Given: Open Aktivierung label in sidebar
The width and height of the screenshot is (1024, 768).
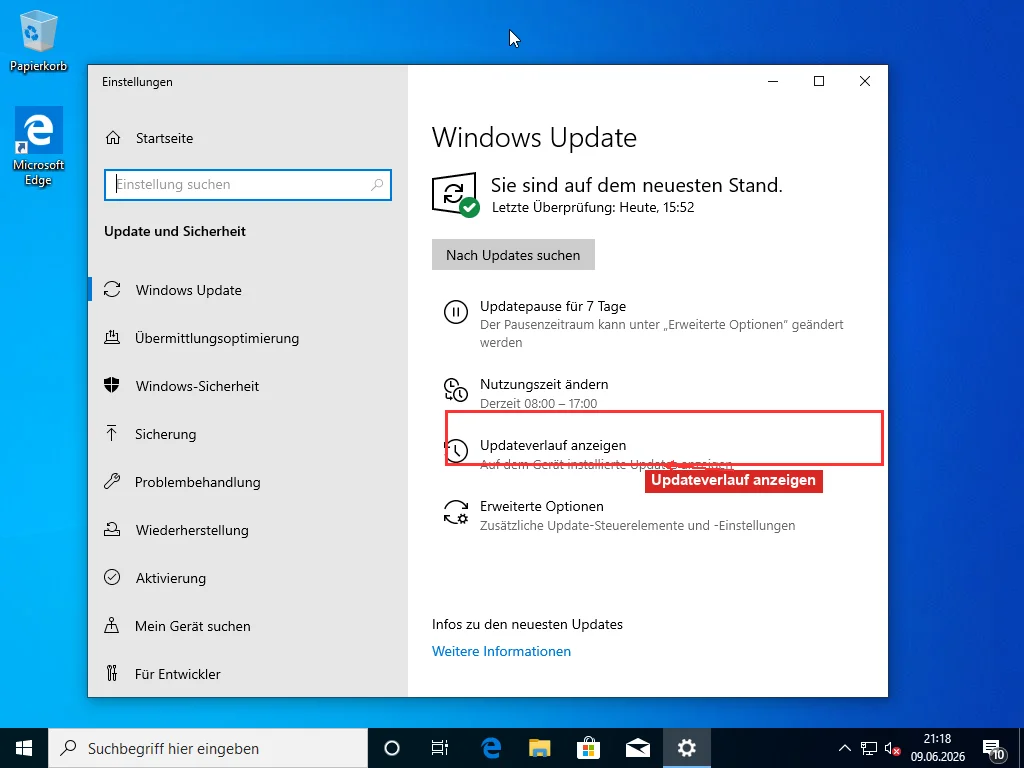Looking at the screenshot, I should [170, 578].
